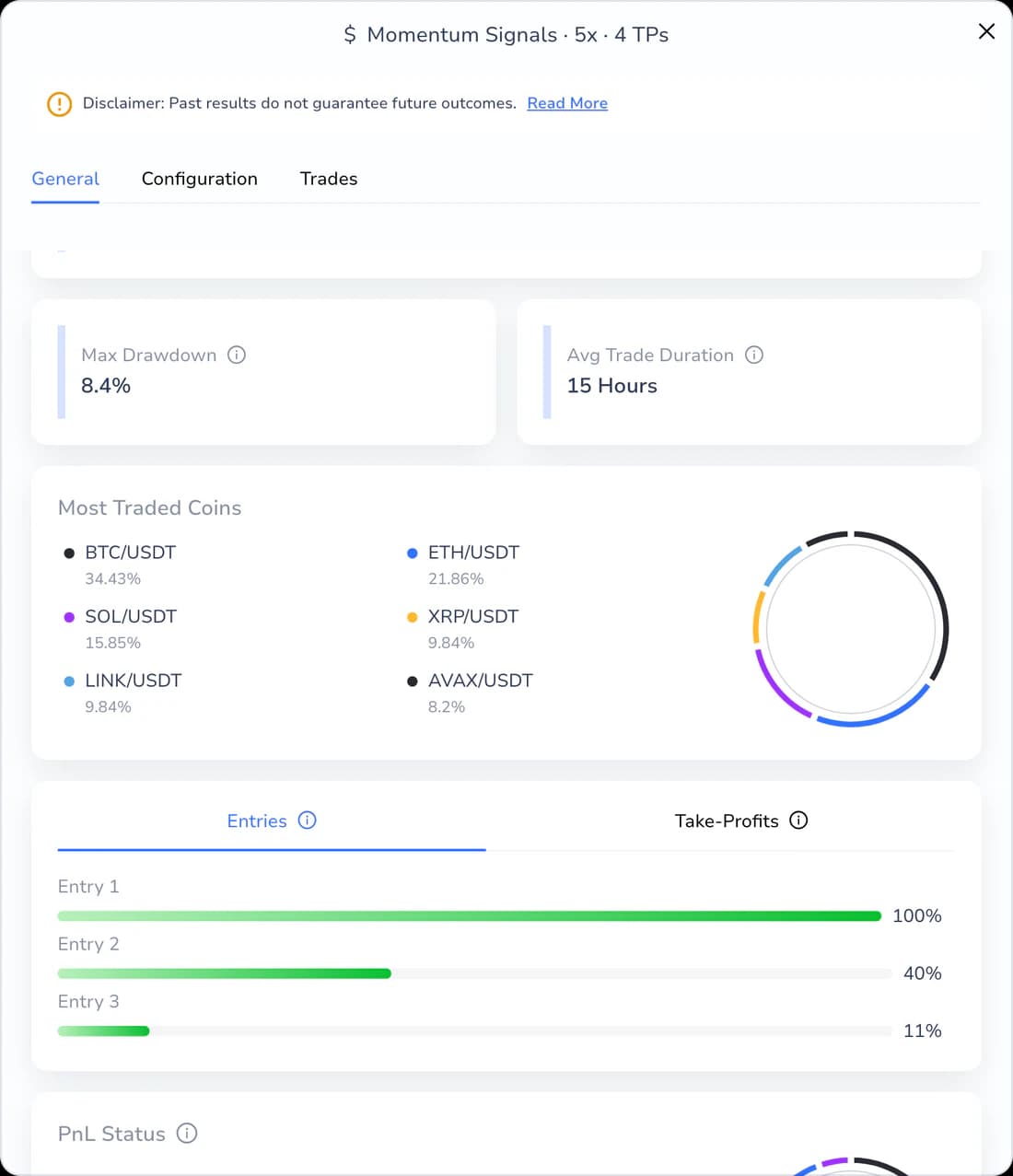The image size is (1013, 1176).
Task: Click the 11% Entry 3 value
Action: coord(923,1030)
